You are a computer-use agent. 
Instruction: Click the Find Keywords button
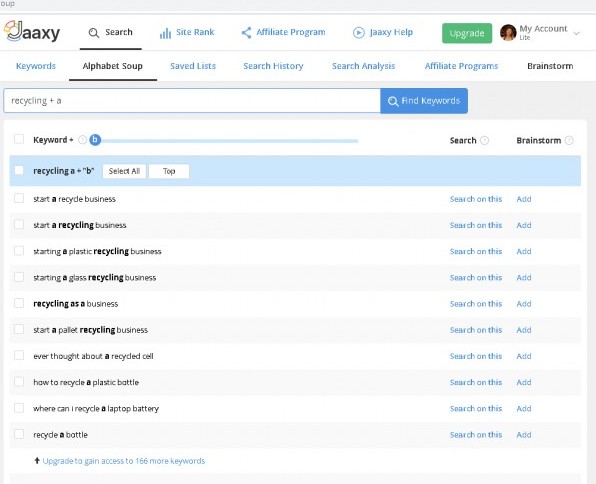[424, 101]
